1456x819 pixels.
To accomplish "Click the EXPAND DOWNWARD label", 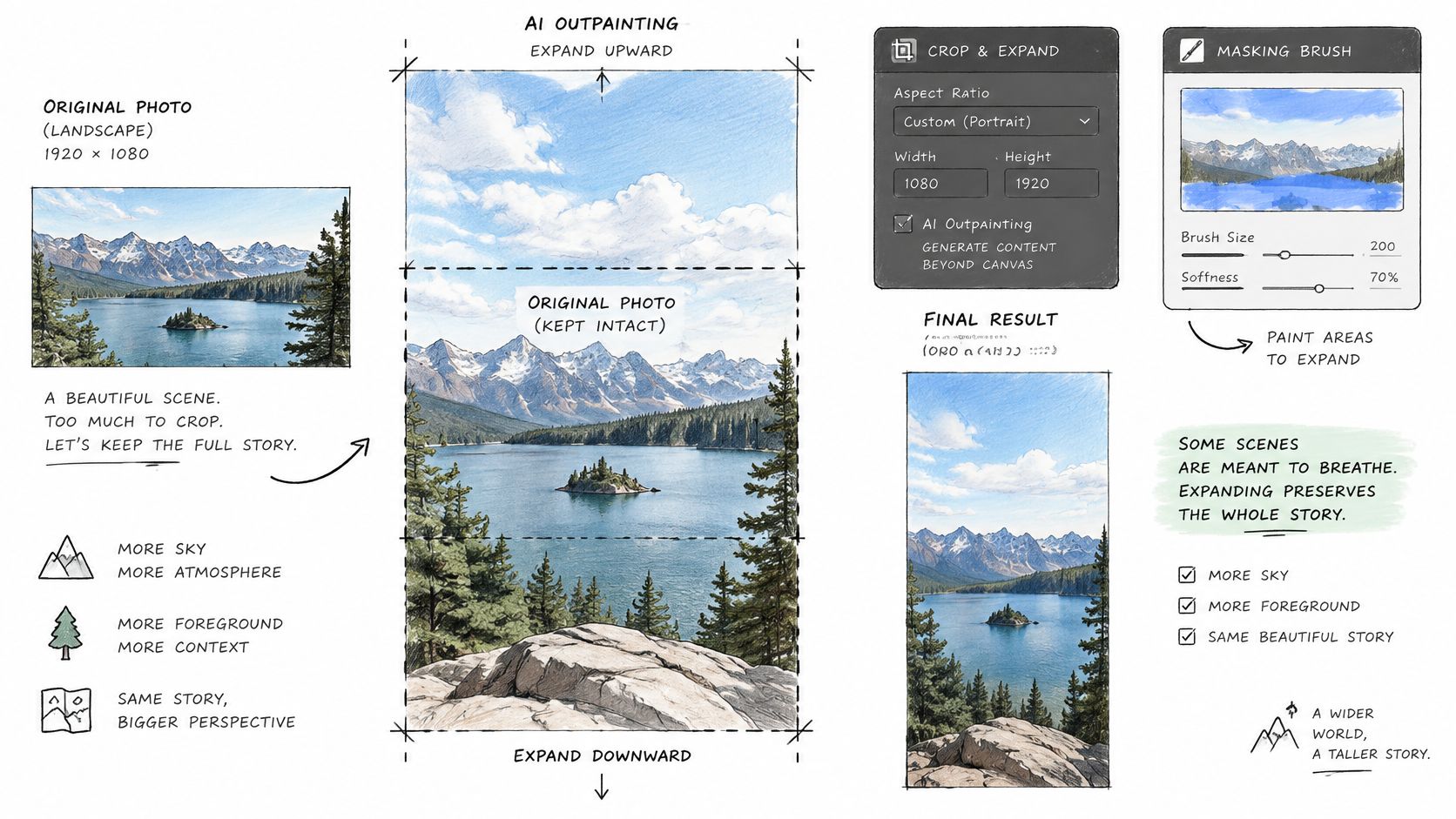I will pyautogui.click(x=603, y=755).
